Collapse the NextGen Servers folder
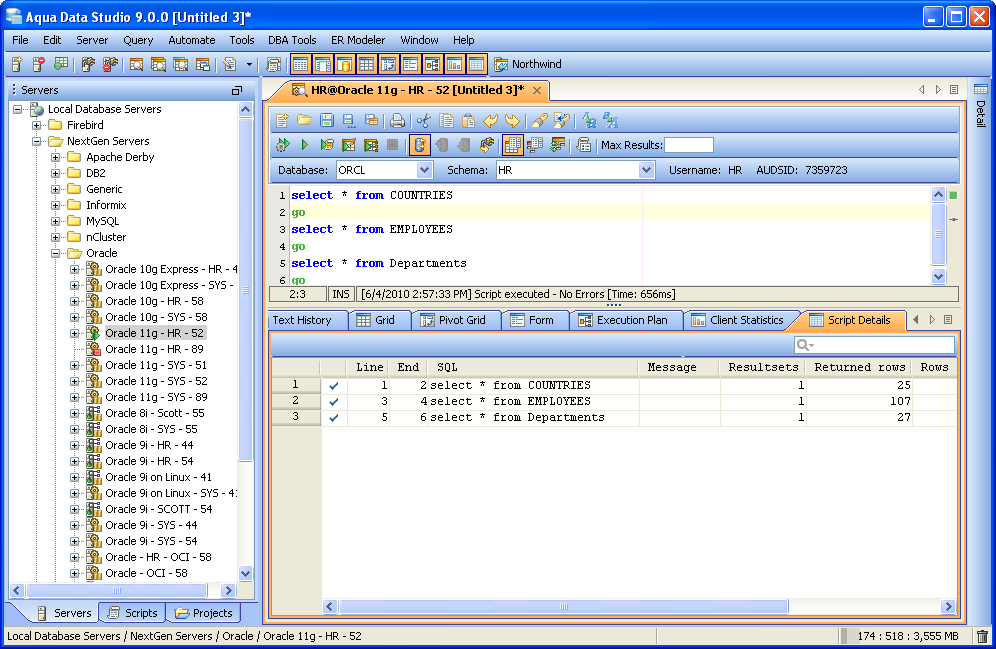 37,141
